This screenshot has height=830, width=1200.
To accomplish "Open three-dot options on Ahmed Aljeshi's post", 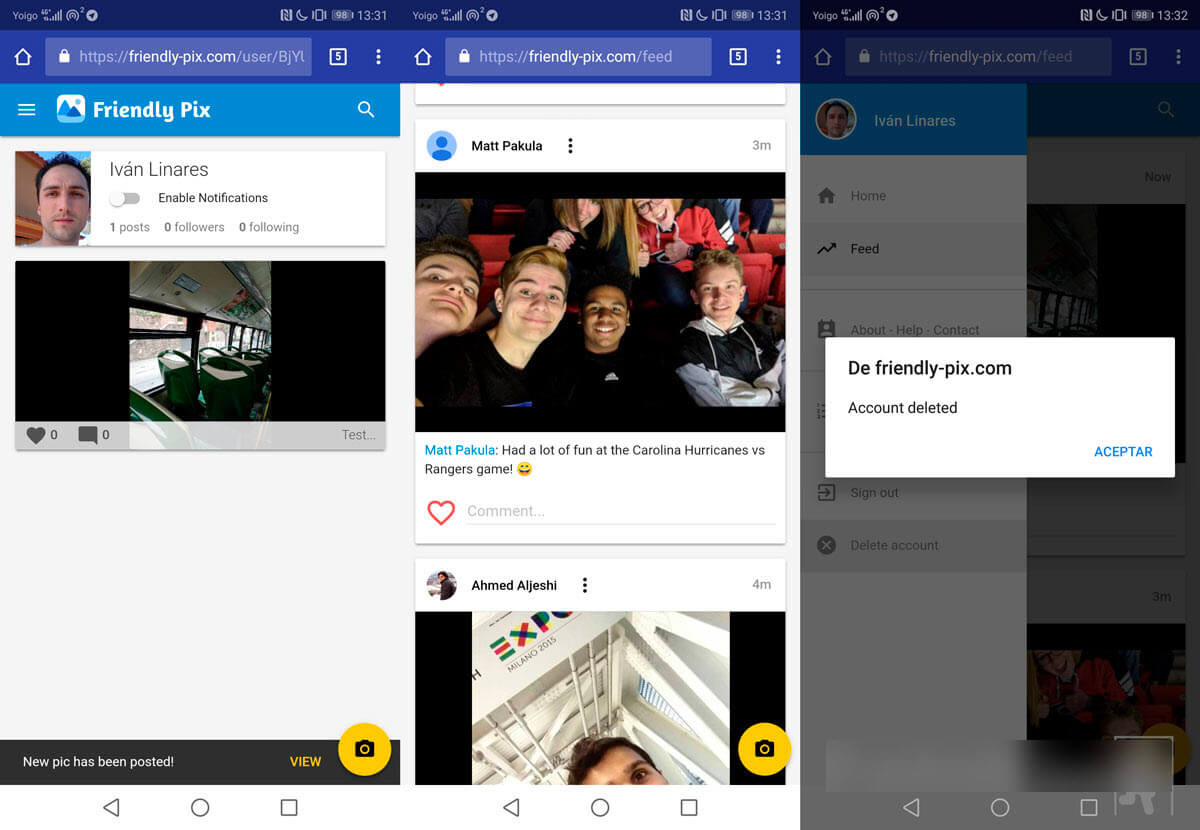I will click(585, 585).
